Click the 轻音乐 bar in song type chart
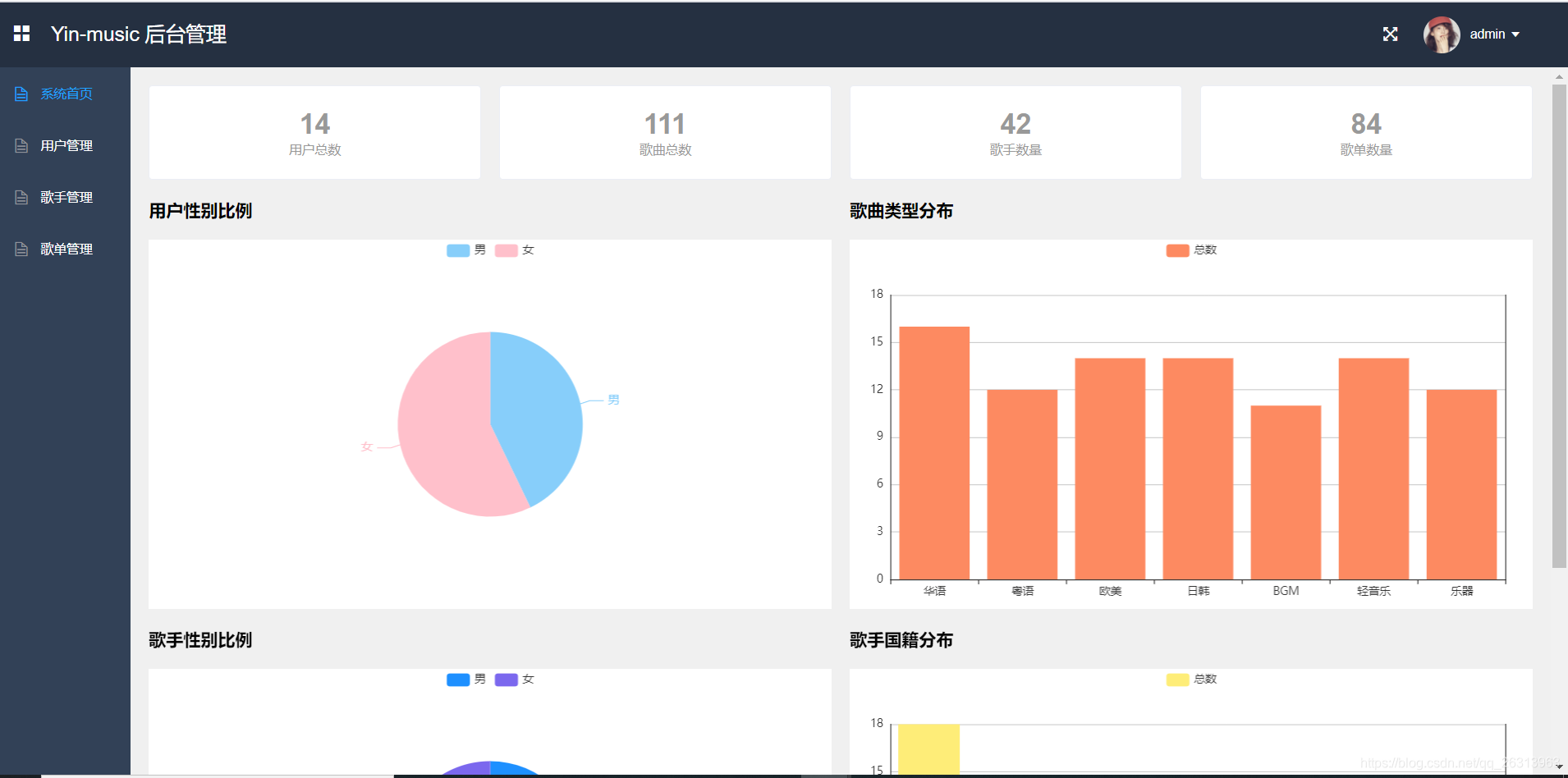Image resolution: width=1568 pixels, height=778 pixels. point(1373,469)
